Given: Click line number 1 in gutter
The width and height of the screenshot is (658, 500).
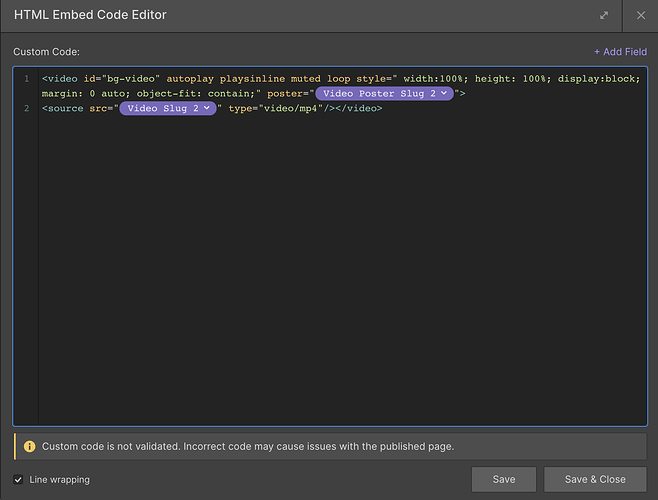Looking at the screenshot, I should (x=26, y=79).
